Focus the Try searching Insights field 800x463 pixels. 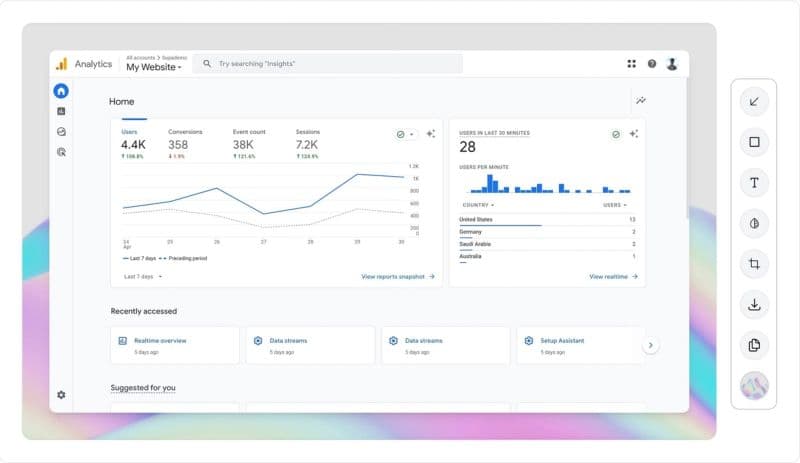[x=328, y=64]
